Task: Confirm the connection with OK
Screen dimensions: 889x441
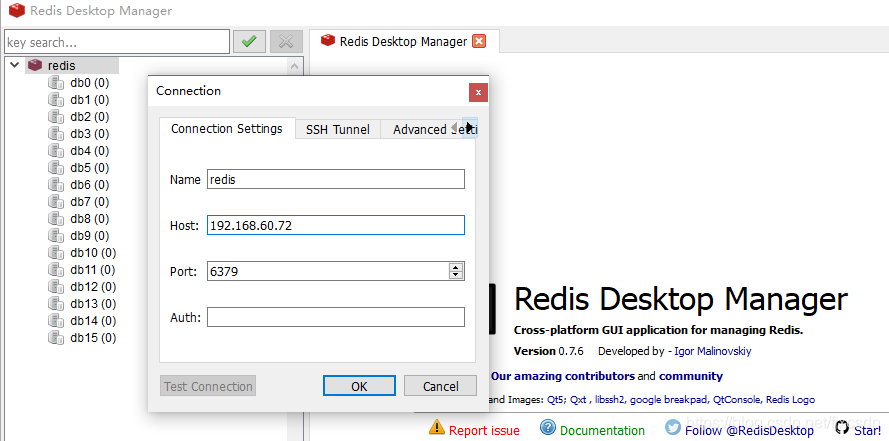Action: coord(359,386)
